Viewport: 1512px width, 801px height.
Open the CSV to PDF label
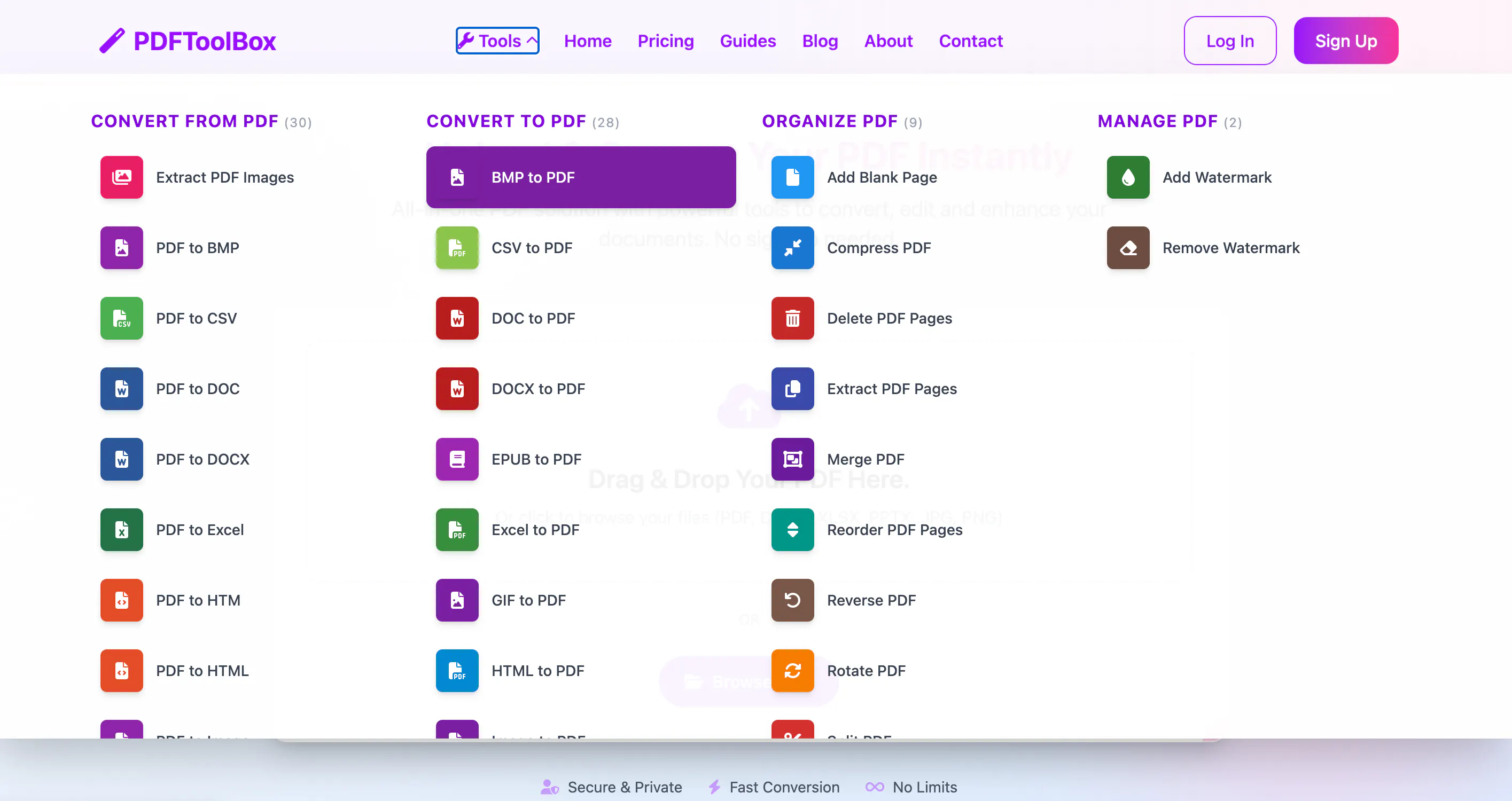pyautogui.click(x=532, y=248)
